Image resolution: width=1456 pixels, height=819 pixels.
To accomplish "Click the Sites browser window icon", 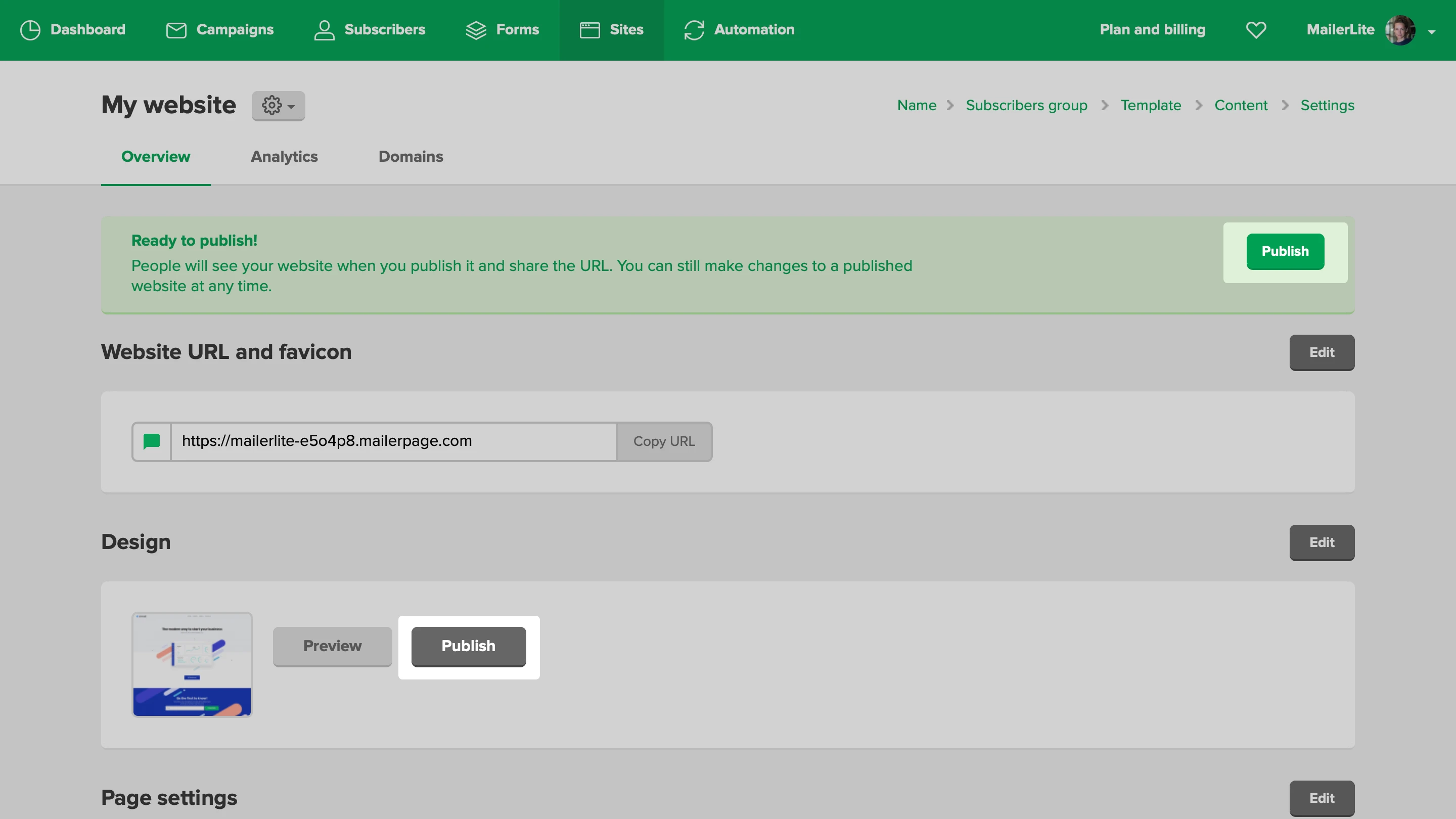I will [589, 30].
